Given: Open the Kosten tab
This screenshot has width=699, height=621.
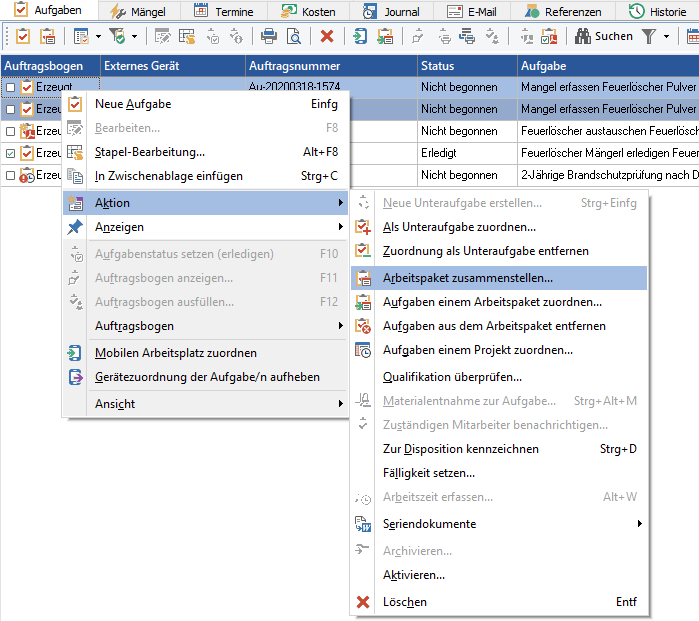Looking at the screenshot, I should (308, 12).
